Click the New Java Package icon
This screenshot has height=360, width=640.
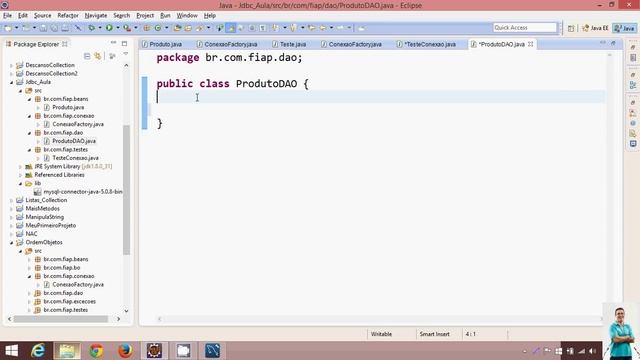click(x=147, y=28)
